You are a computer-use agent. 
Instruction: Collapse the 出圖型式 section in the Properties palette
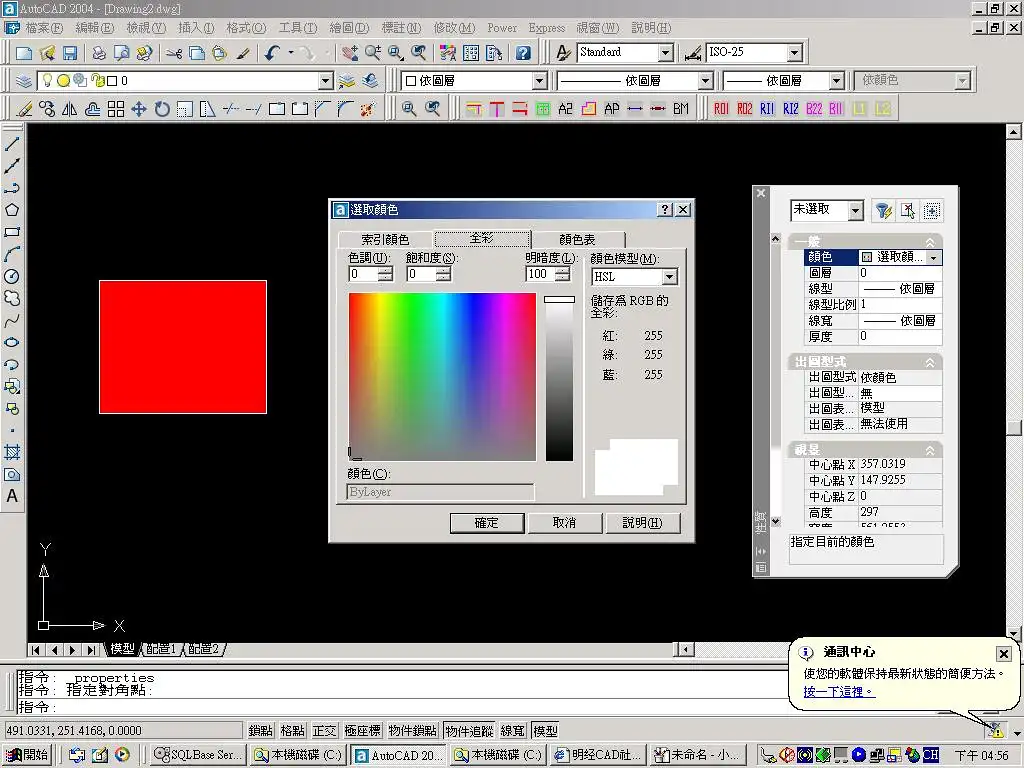click(930, 362)
